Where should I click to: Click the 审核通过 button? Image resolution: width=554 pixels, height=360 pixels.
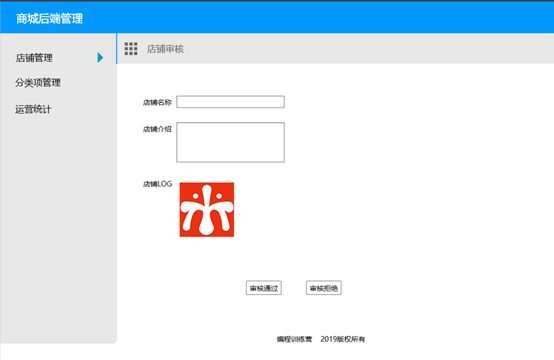(x=264, y=288)
